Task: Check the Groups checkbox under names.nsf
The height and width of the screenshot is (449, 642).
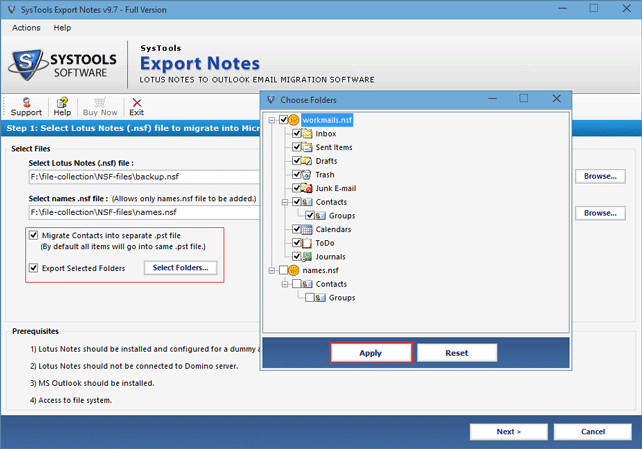Action: click(x=310, y=298)
